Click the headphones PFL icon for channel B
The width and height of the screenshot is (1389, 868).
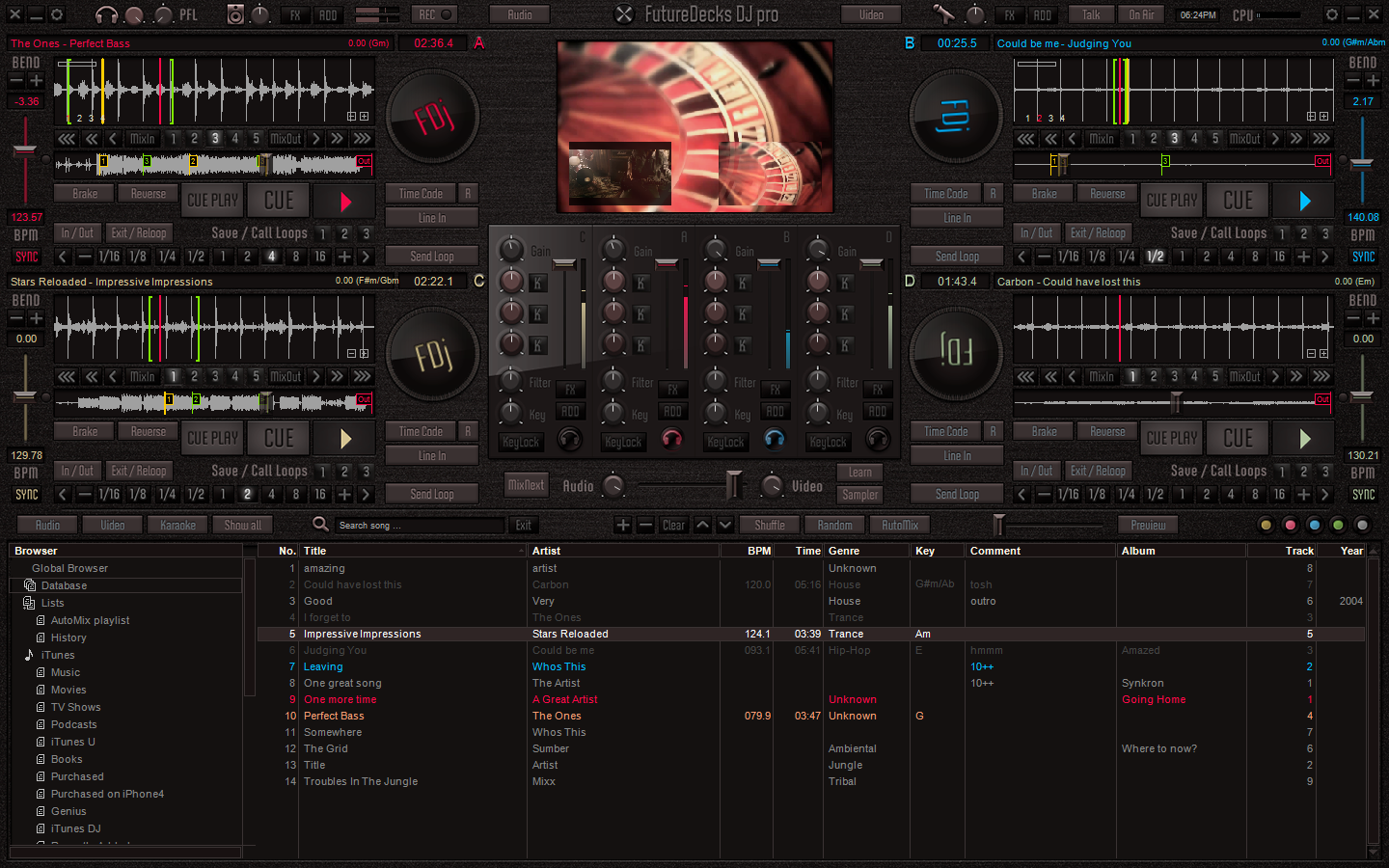click(x=774, y=440)
